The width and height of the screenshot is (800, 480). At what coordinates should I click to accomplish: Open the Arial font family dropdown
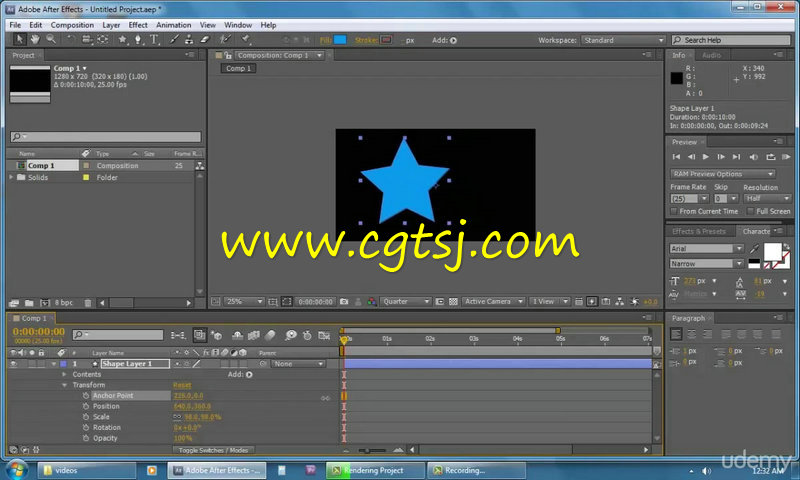point(706,248)
